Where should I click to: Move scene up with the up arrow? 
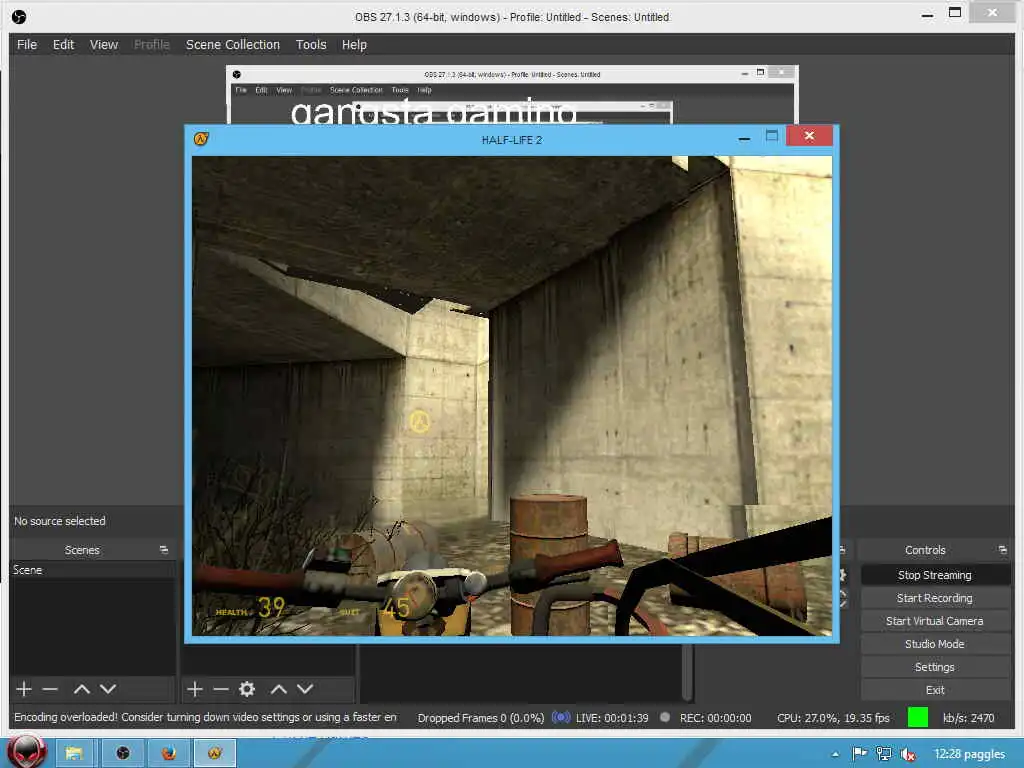82,689
